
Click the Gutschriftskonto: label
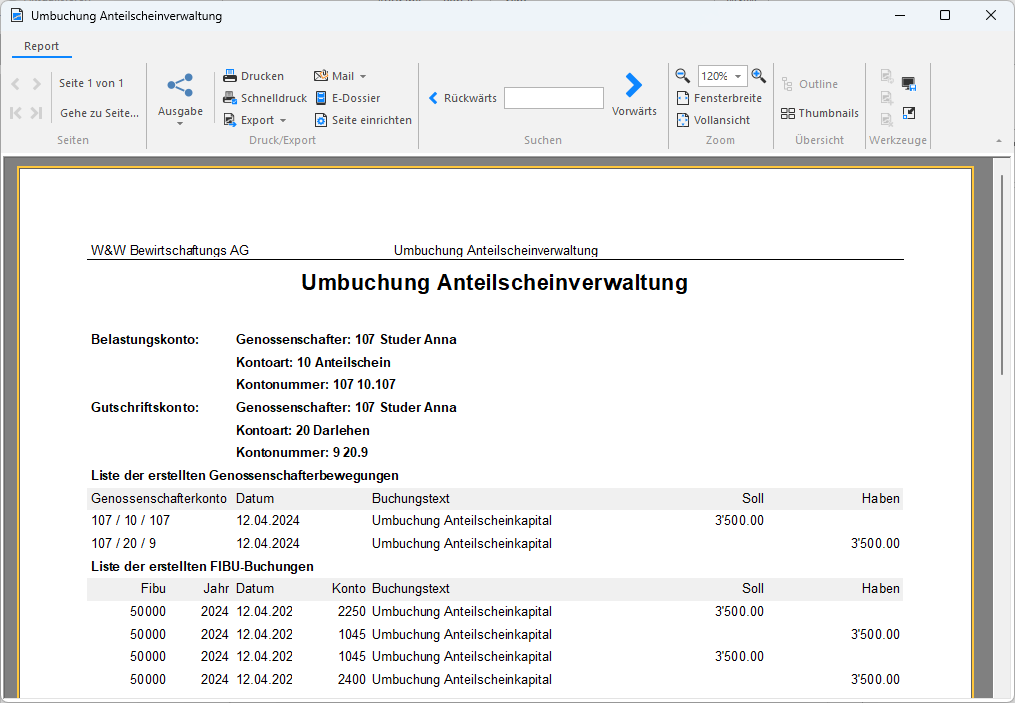[145, 407]
